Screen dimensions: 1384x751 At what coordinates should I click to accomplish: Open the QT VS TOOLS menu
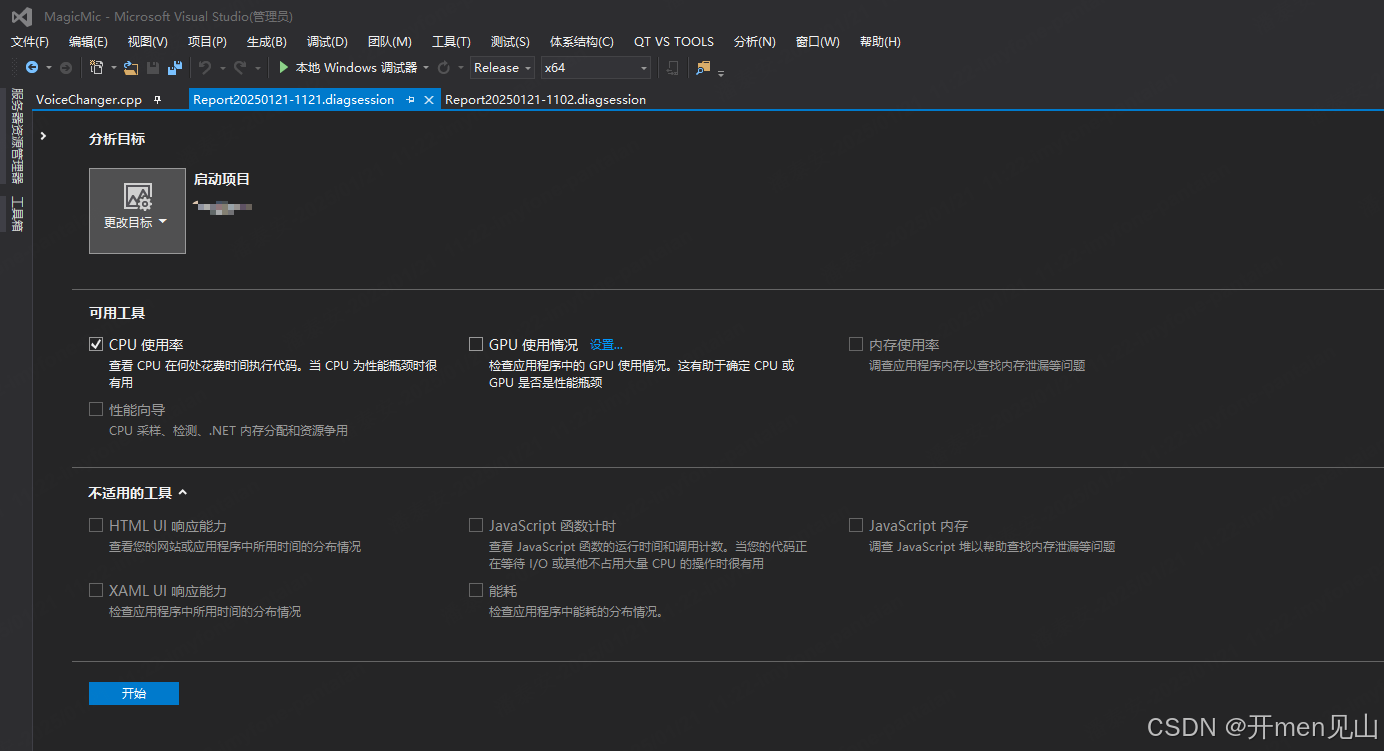tap(674, 42)
